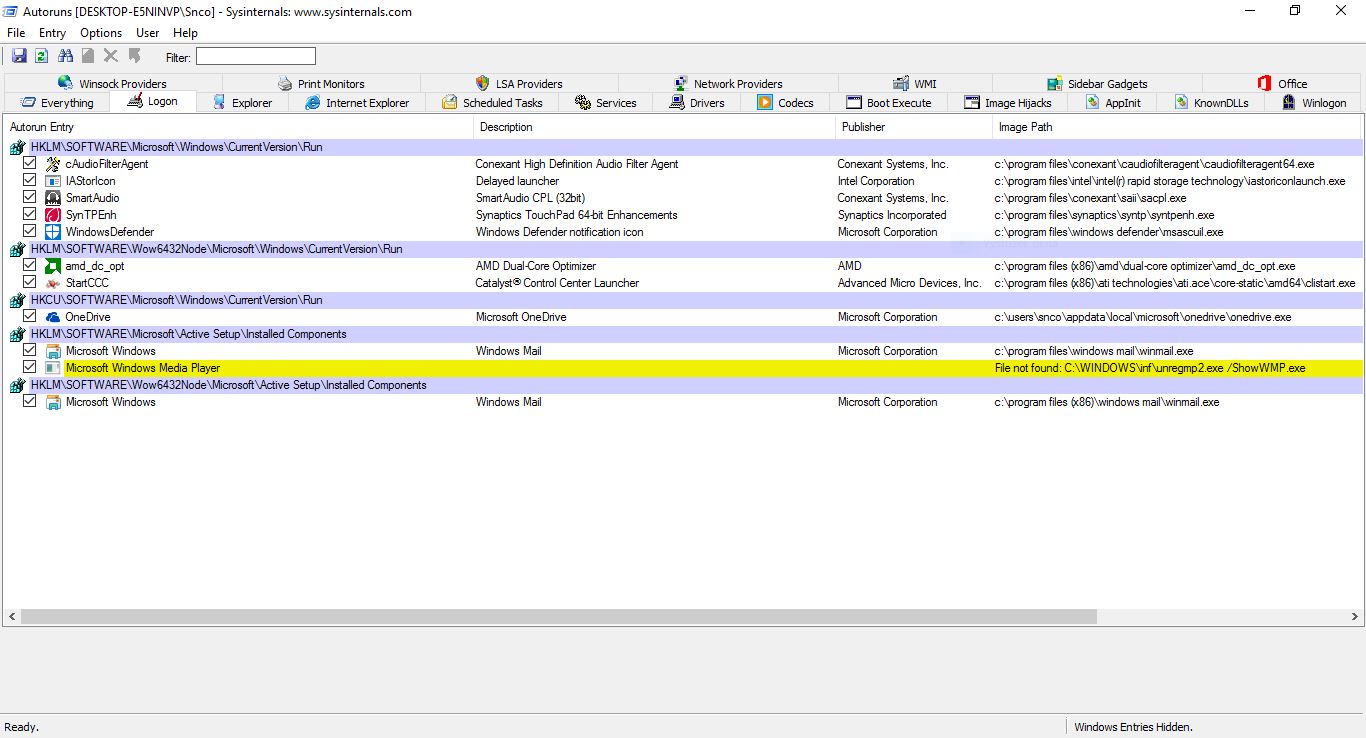Open the User menu

click(x=148, y=33)
